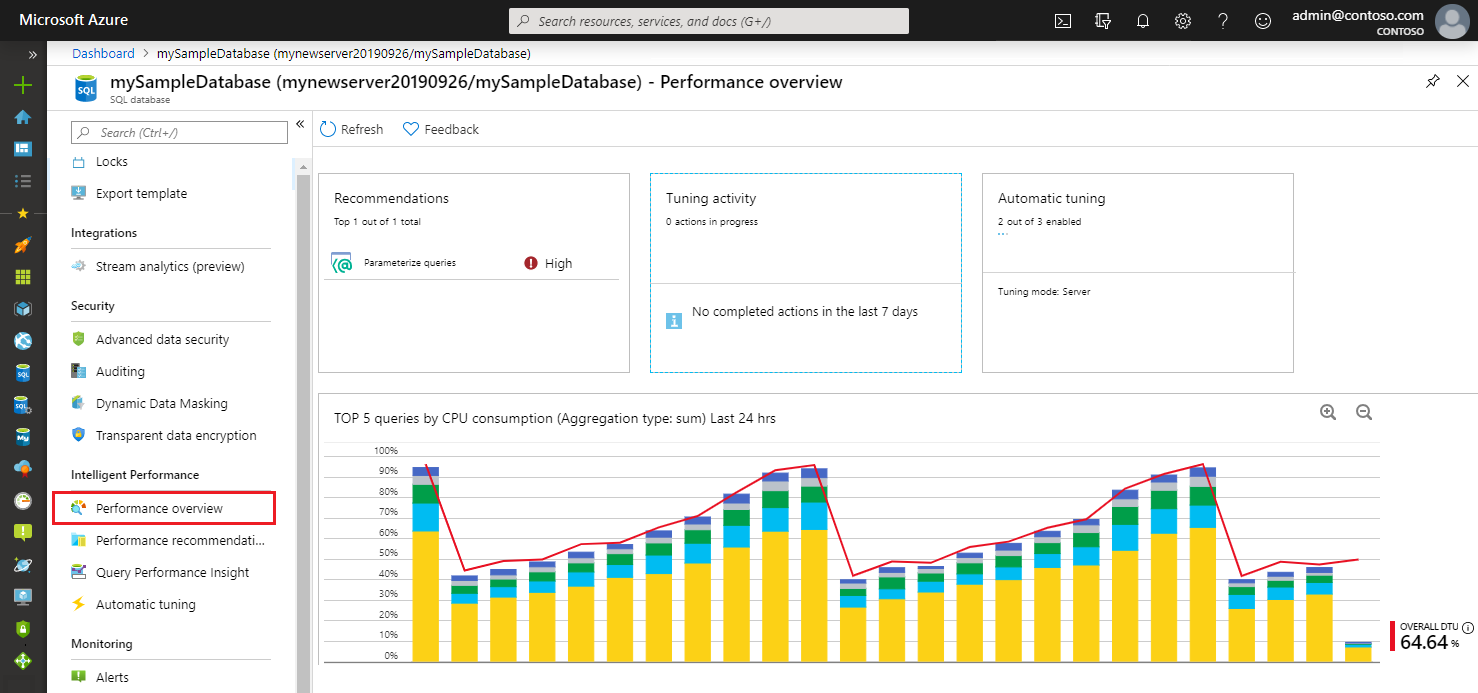Click Create a resource plus icon

(x=22, y=85)
